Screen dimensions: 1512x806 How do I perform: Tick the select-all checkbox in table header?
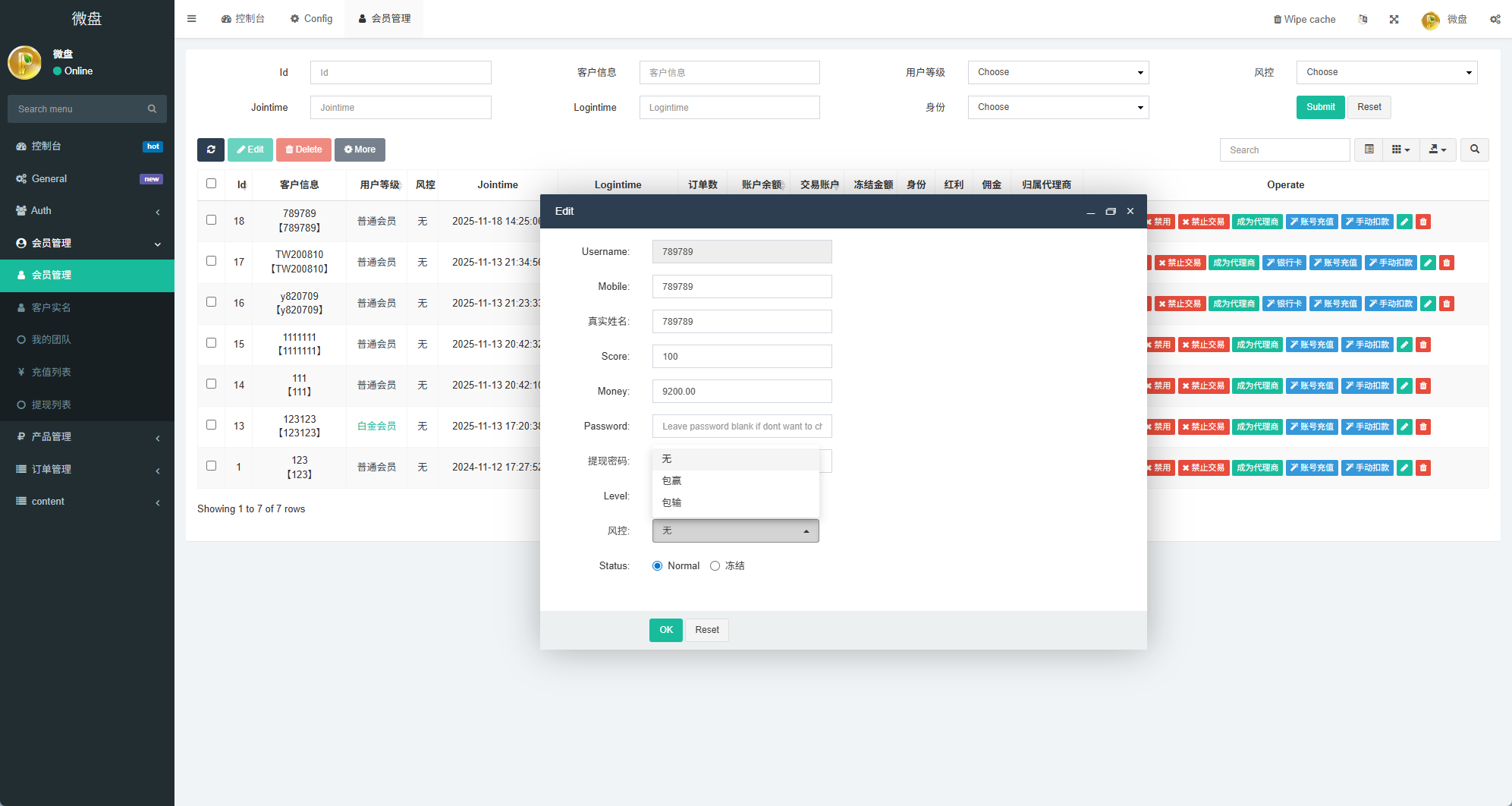212,184
